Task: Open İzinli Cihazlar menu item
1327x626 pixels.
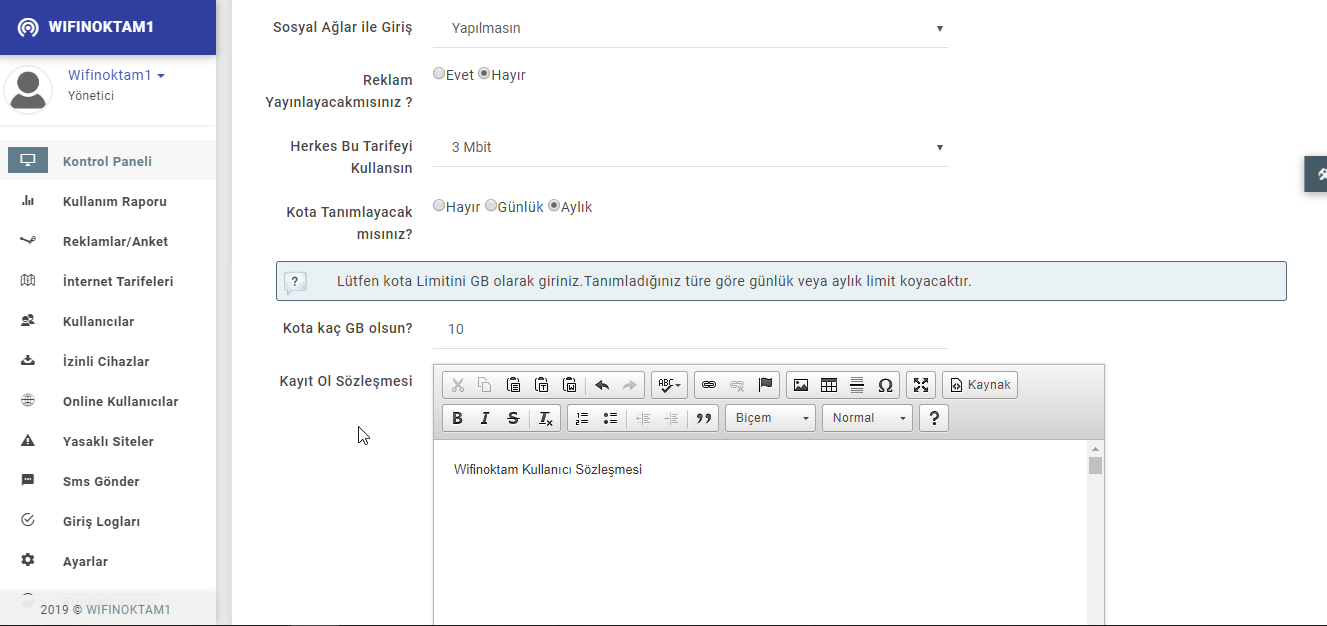Action: 108,361
